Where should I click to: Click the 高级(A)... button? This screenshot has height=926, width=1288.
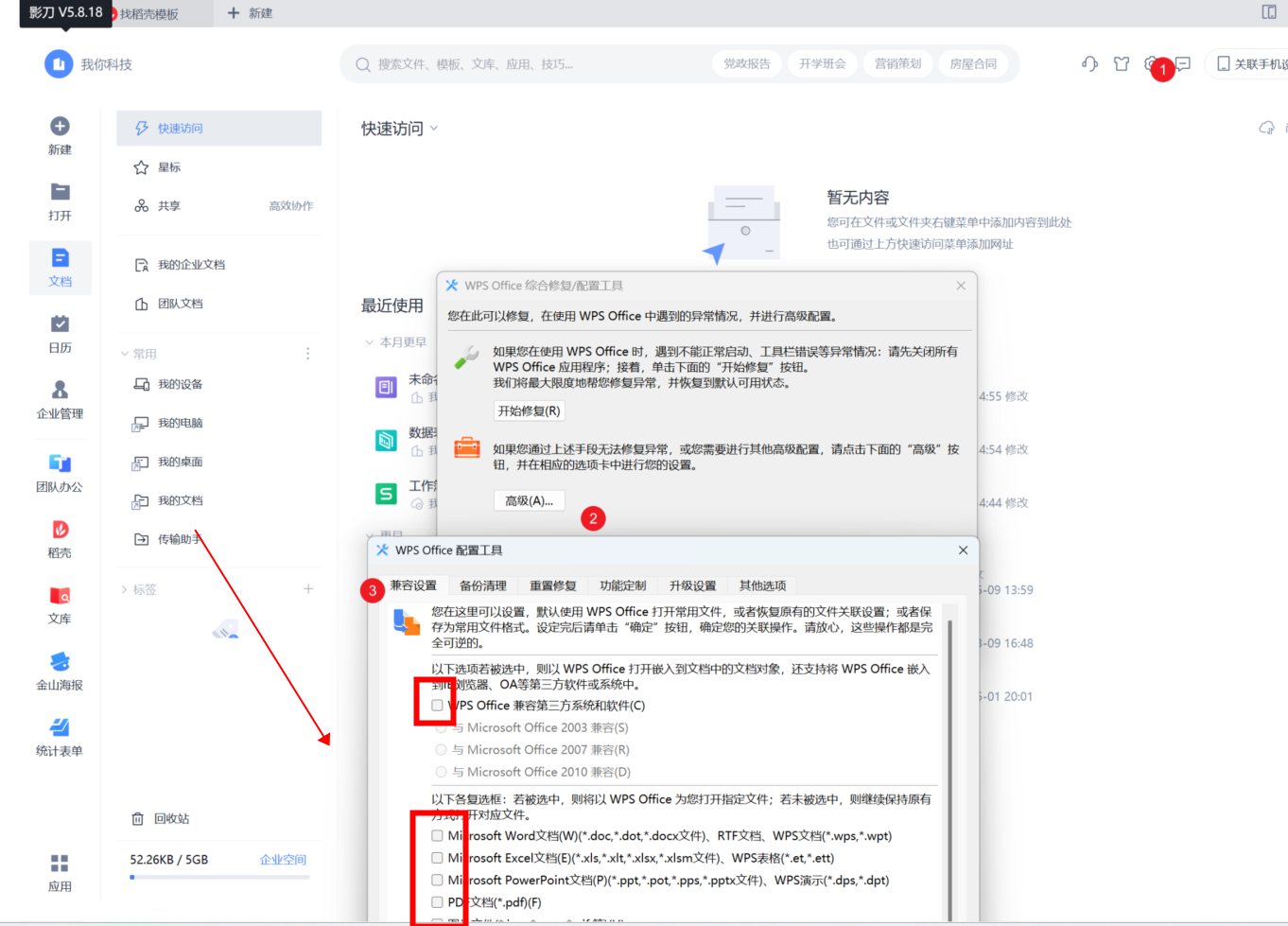530,501
